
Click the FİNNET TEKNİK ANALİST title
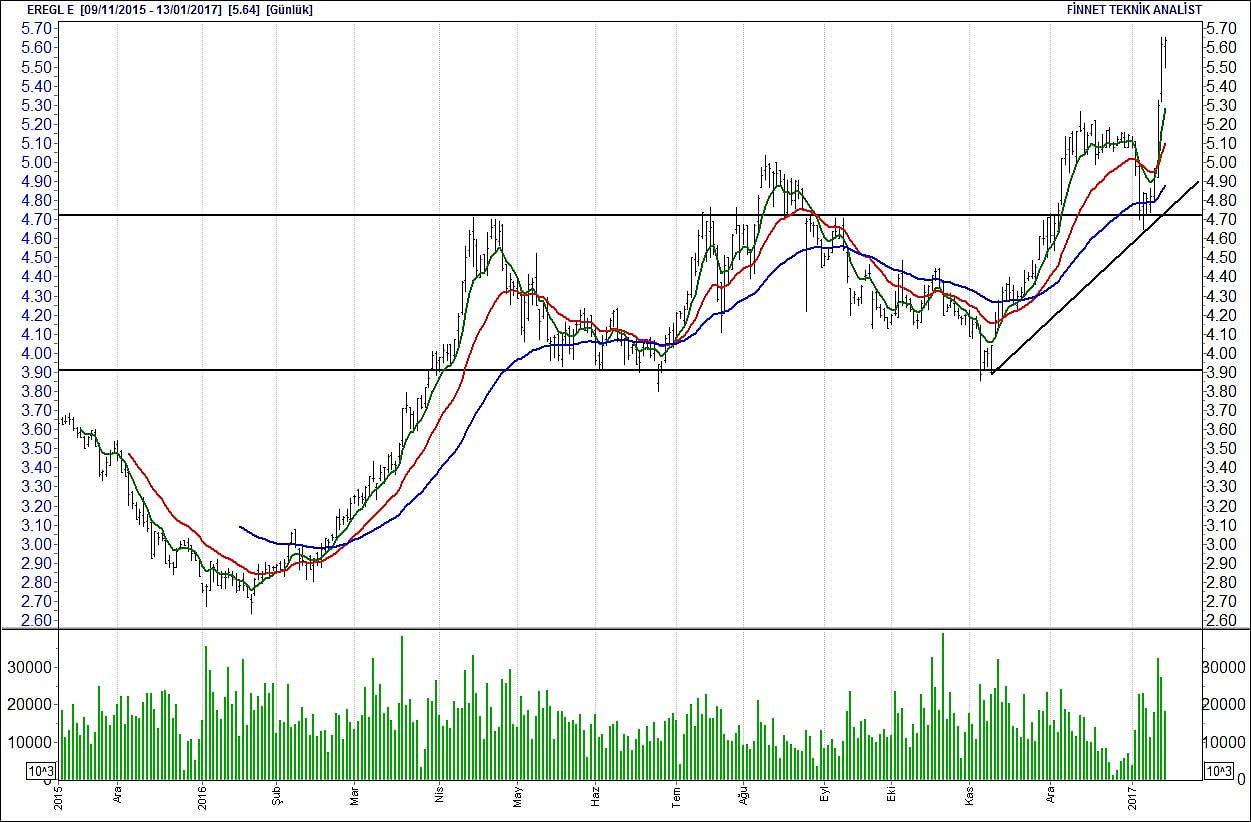coord(1135,9)
